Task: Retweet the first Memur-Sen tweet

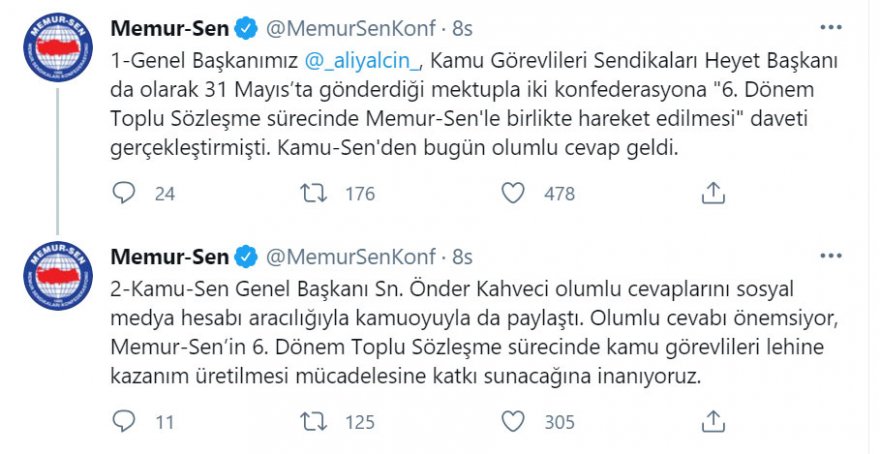Action: coord(313,193)
